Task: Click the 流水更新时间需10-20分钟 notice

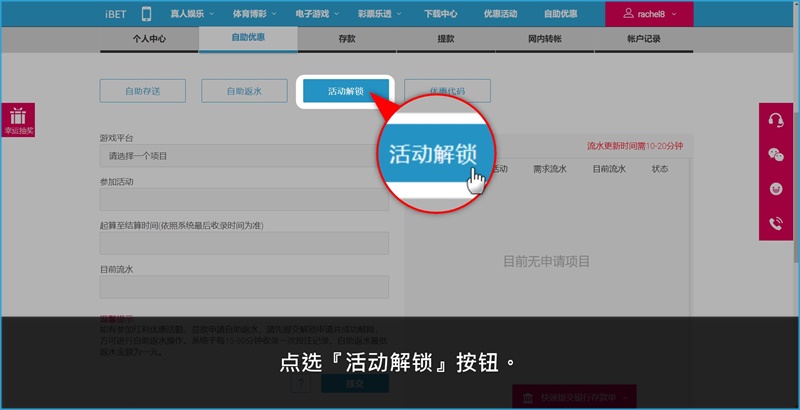Action: [x=635, y=146]
